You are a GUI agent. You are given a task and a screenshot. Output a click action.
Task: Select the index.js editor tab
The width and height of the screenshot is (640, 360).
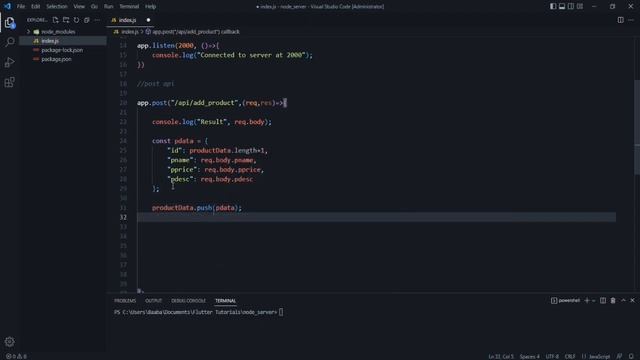coord(127,20)
